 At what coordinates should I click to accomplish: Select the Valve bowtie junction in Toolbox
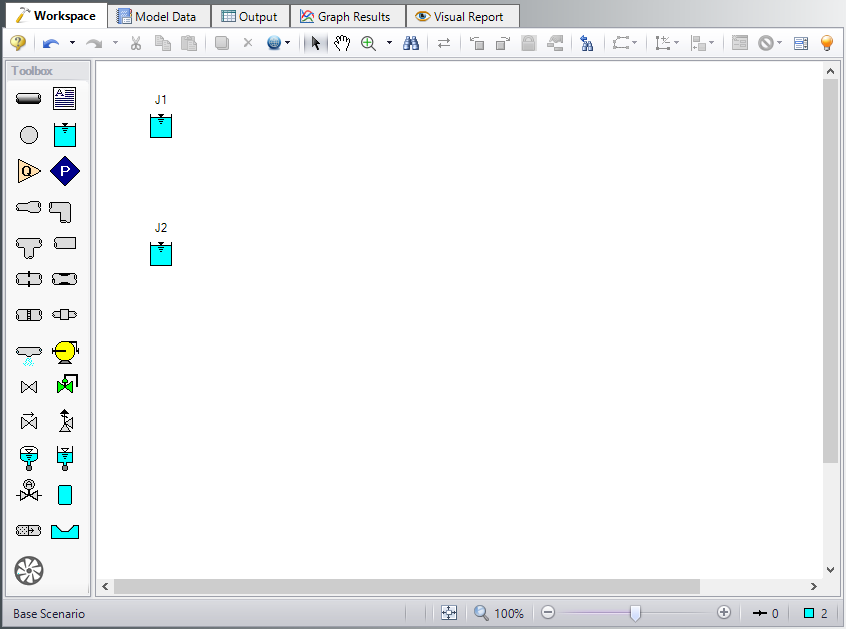coord(29,387)
